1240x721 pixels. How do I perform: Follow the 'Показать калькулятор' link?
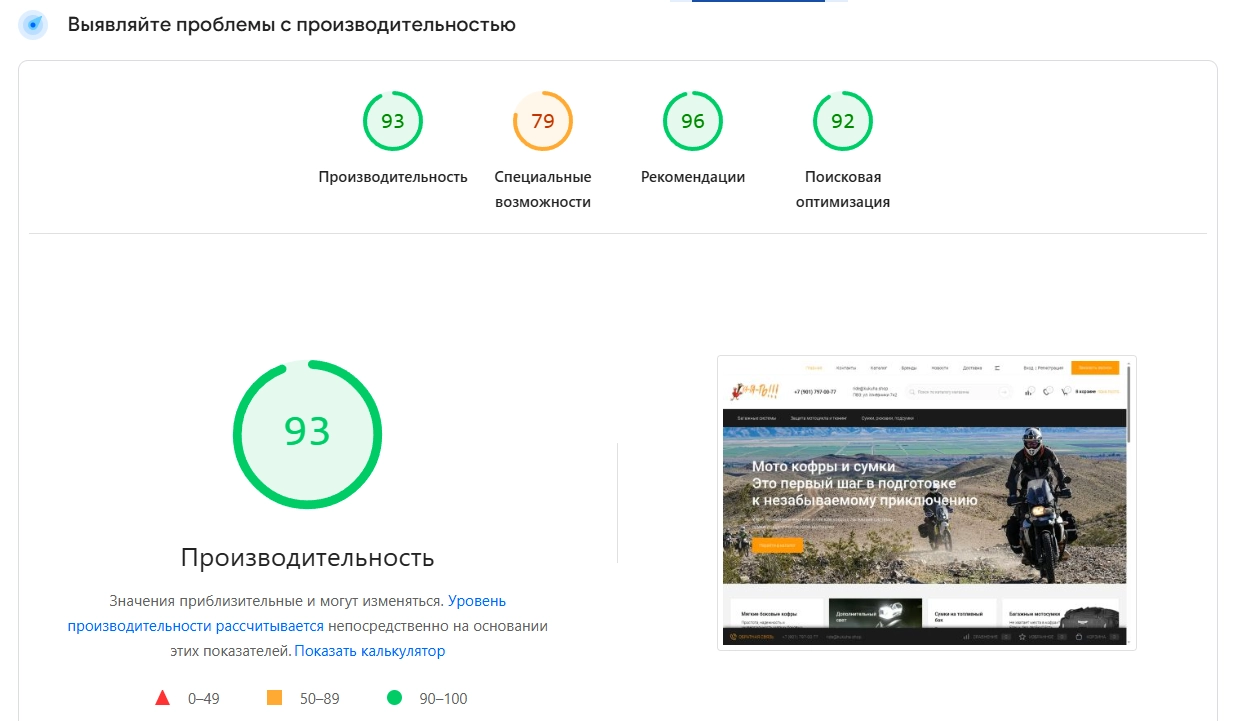370,651
